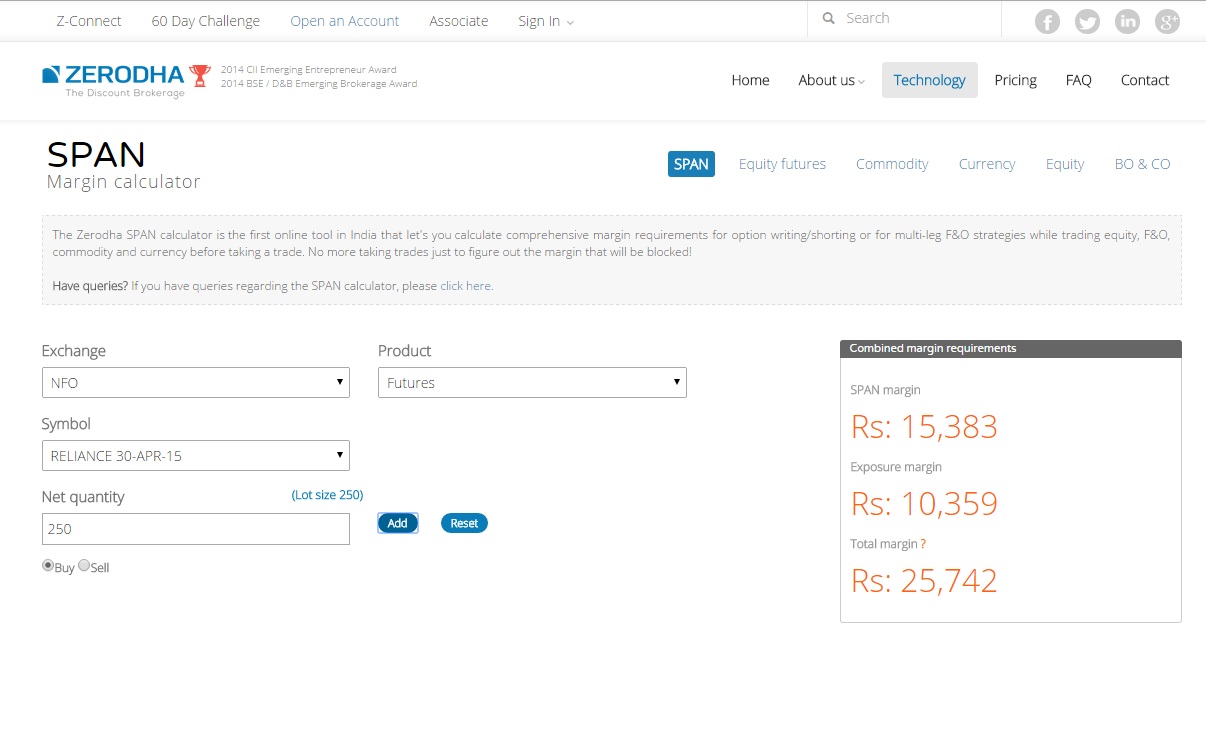Open the Facebook social icon
This screenshot has width=1206, height=737.
click(1047, 21)
